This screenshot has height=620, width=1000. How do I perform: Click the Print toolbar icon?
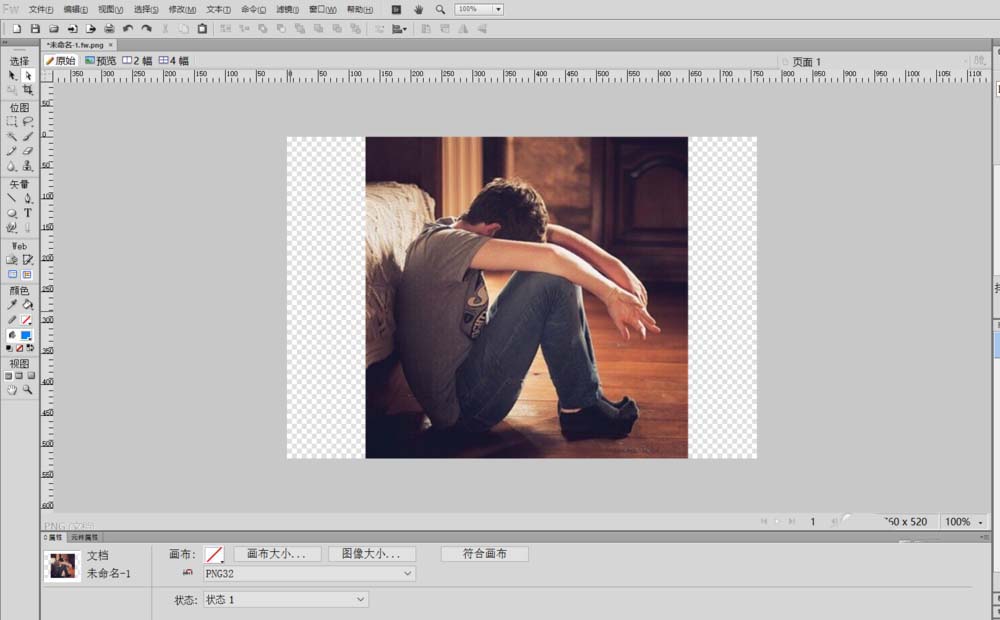(109, 29)
